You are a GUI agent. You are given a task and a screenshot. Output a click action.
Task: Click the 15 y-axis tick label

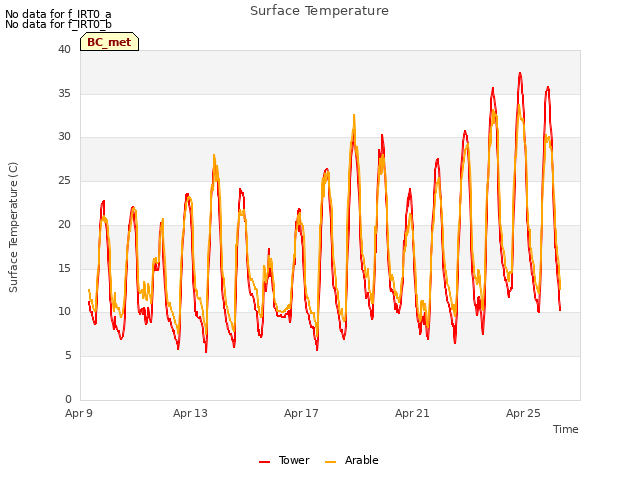[x=64, y=268]
